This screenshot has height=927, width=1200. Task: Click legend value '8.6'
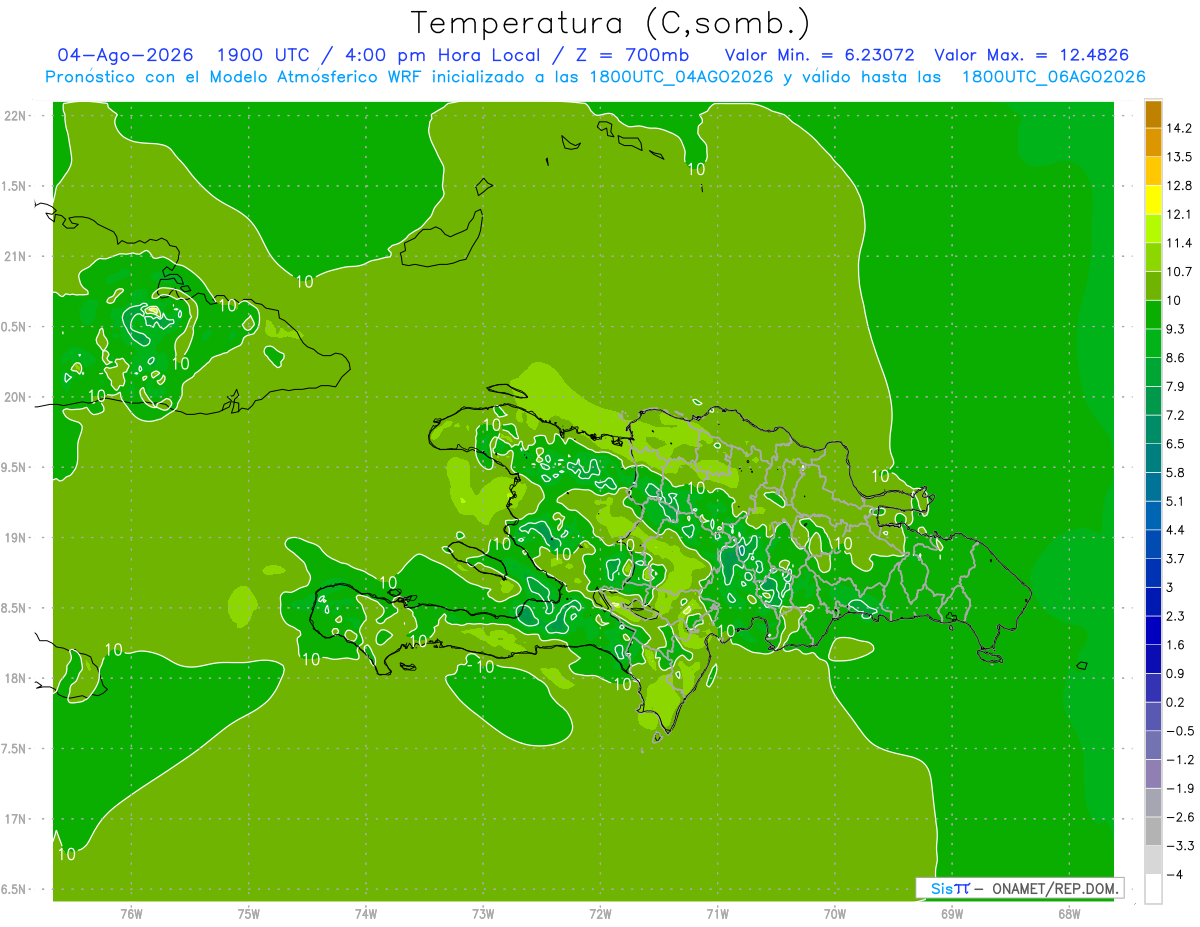[x=1177, y=358]
